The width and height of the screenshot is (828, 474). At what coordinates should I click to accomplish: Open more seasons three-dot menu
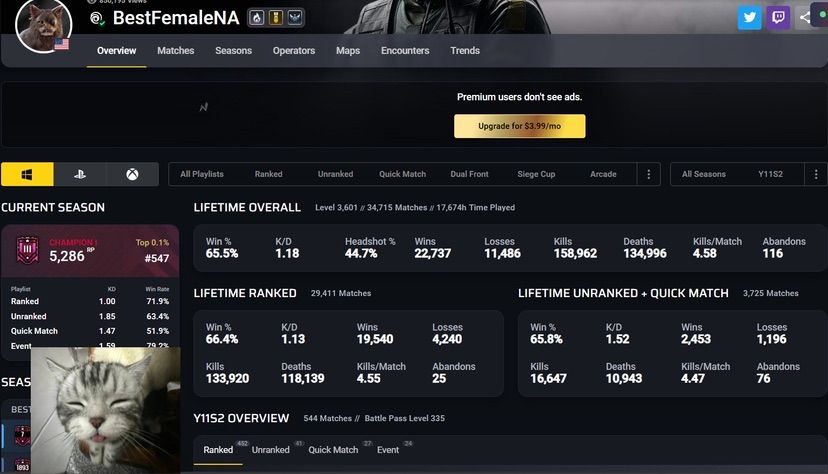[x=816, y=174]
